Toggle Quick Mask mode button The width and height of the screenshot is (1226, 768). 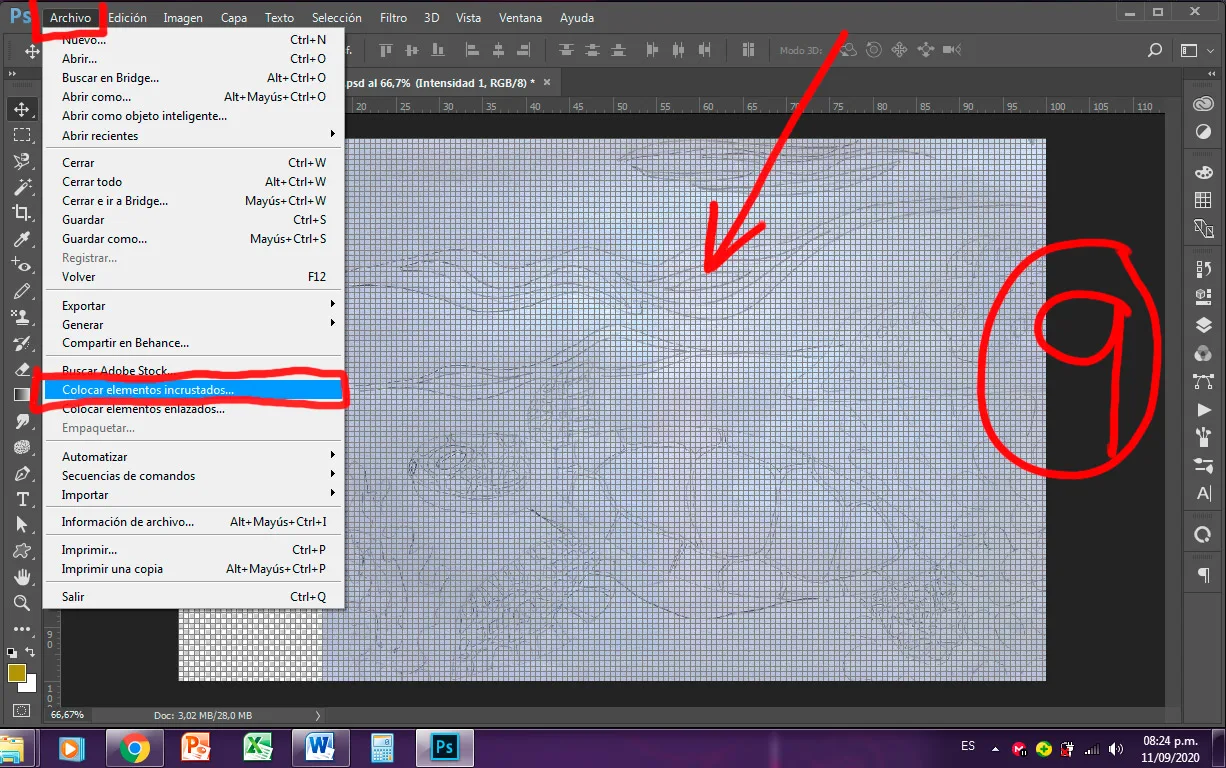click(22, 710)
